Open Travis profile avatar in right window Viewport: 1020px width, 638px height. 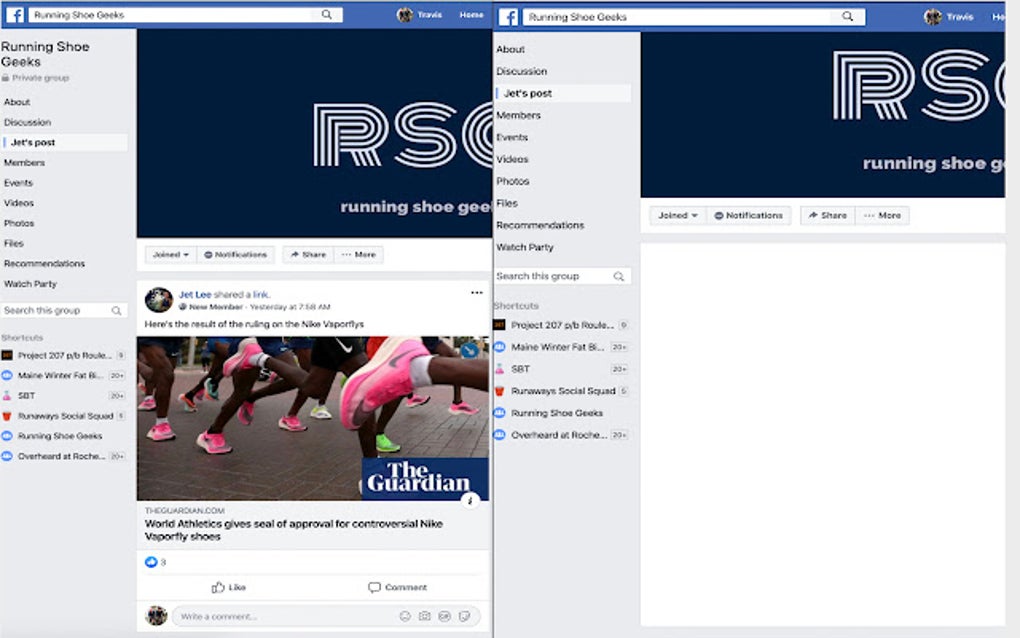pyautogui.click(x=933, y=17)
